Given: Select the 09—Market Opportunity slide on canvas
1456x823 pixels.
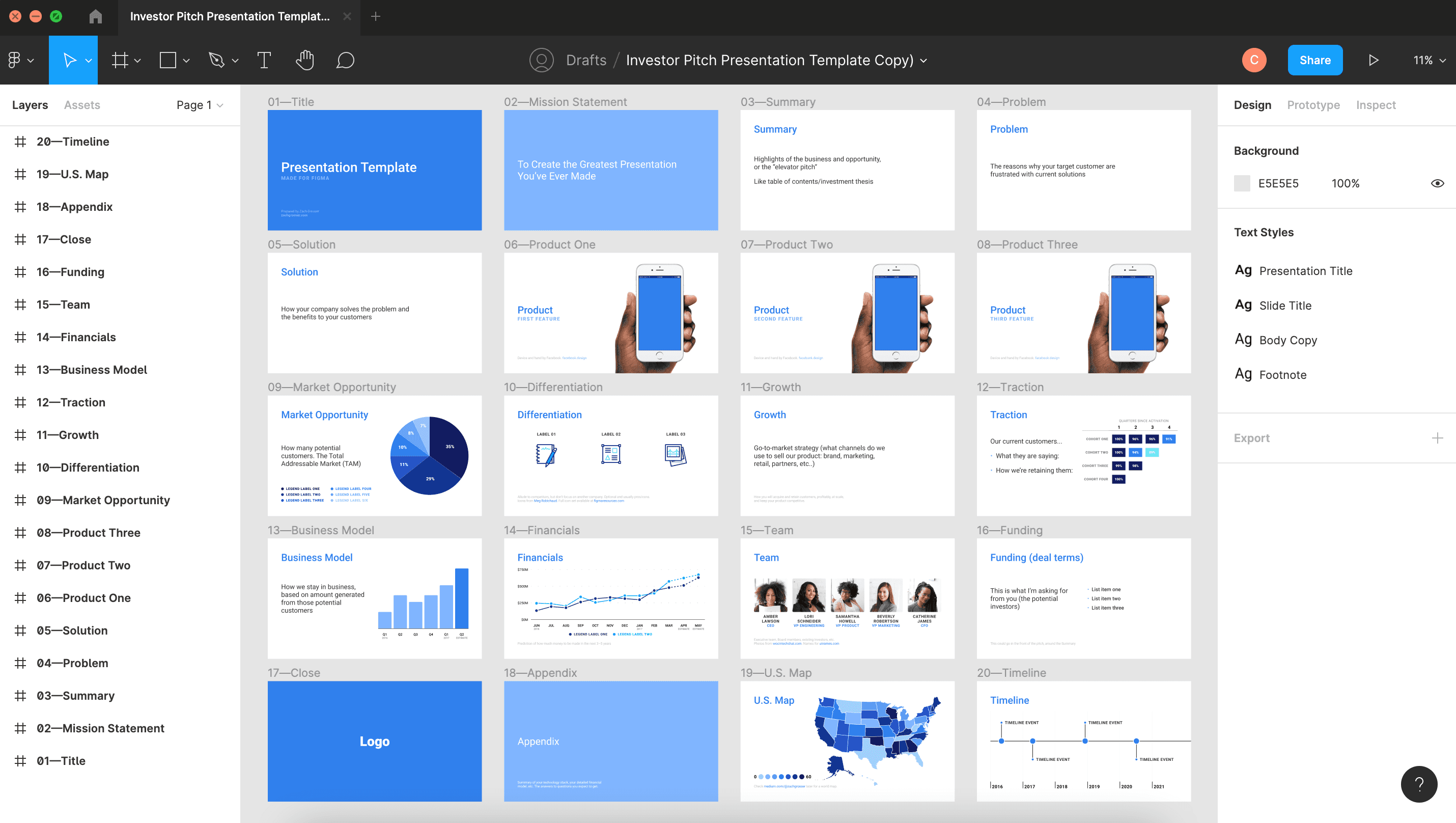Looking at the screenshot, I should [374, 456].
